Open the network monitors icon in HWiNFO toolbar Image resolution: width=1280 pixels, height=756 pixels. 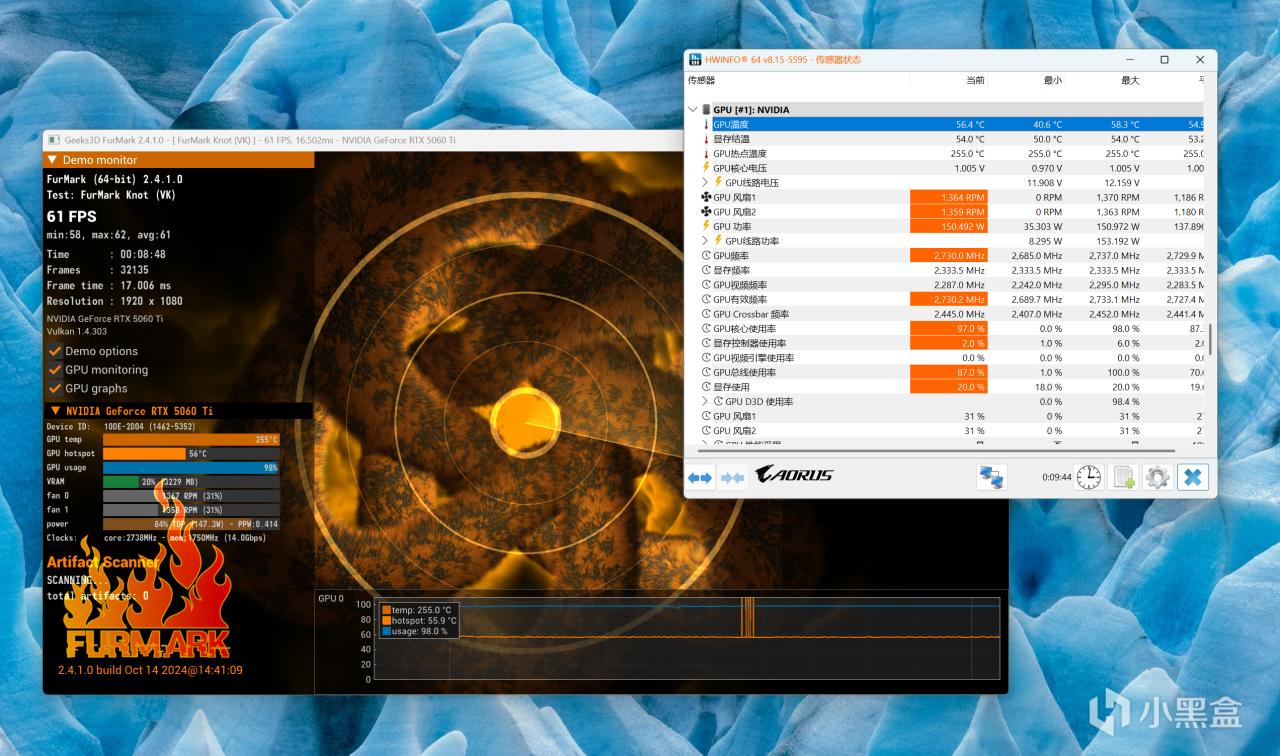pyautogui.click(x=992, y=477)
